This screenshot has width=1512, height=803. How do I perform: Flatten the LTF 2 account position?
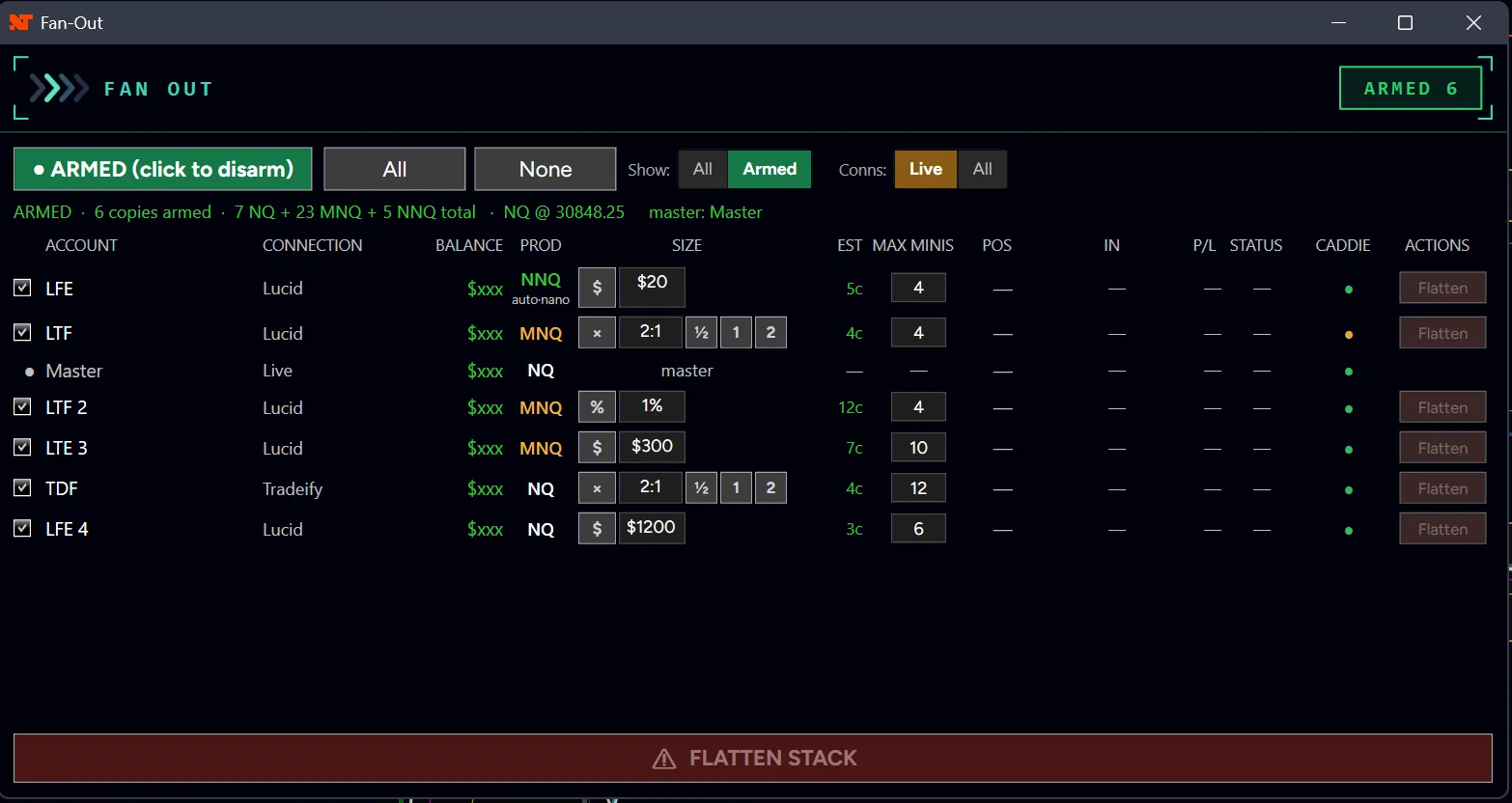point(1442,407)
